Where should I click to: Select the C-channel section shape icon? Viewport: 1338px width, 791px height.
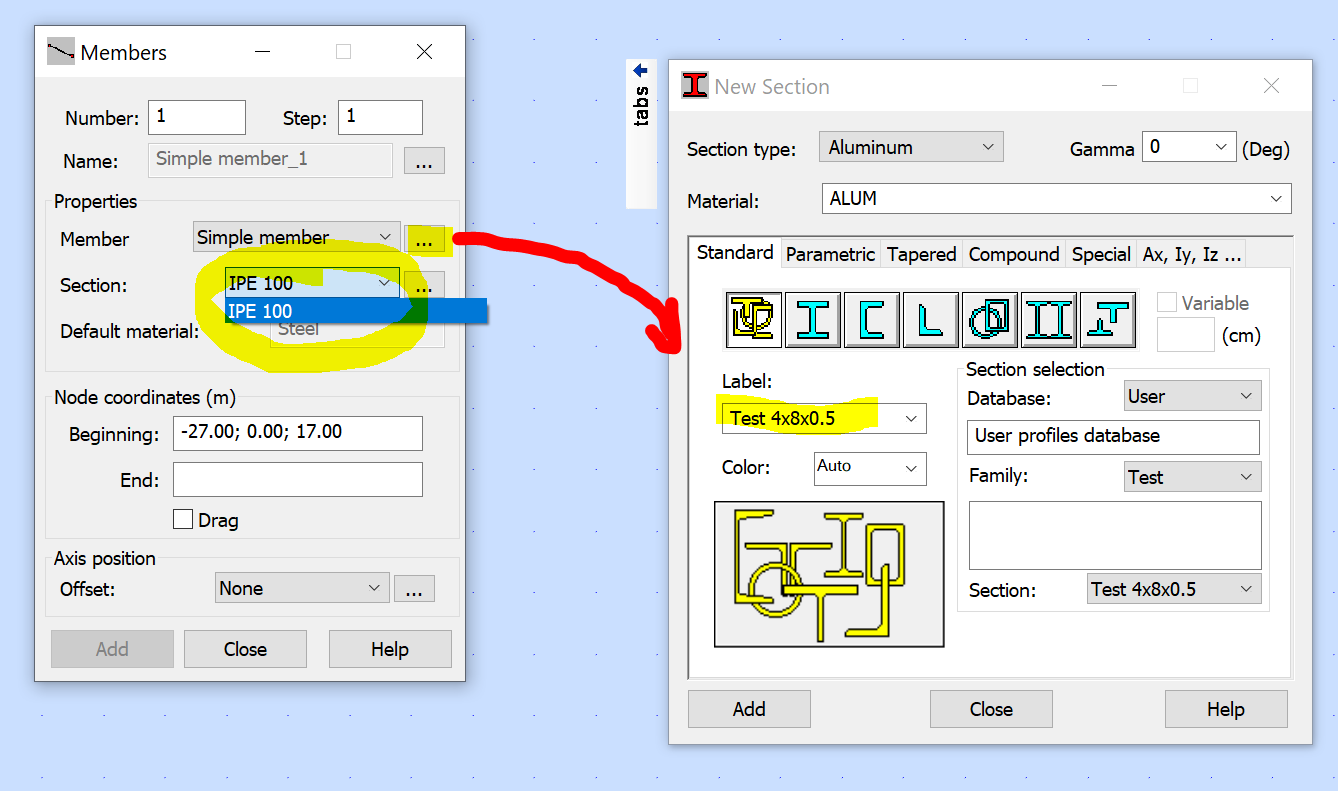coord(871,319)
